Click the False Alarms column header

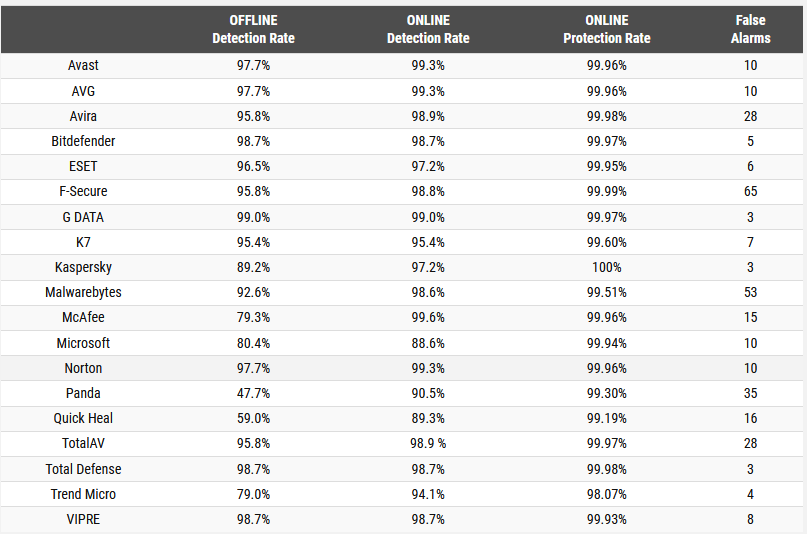pos(750,30)
